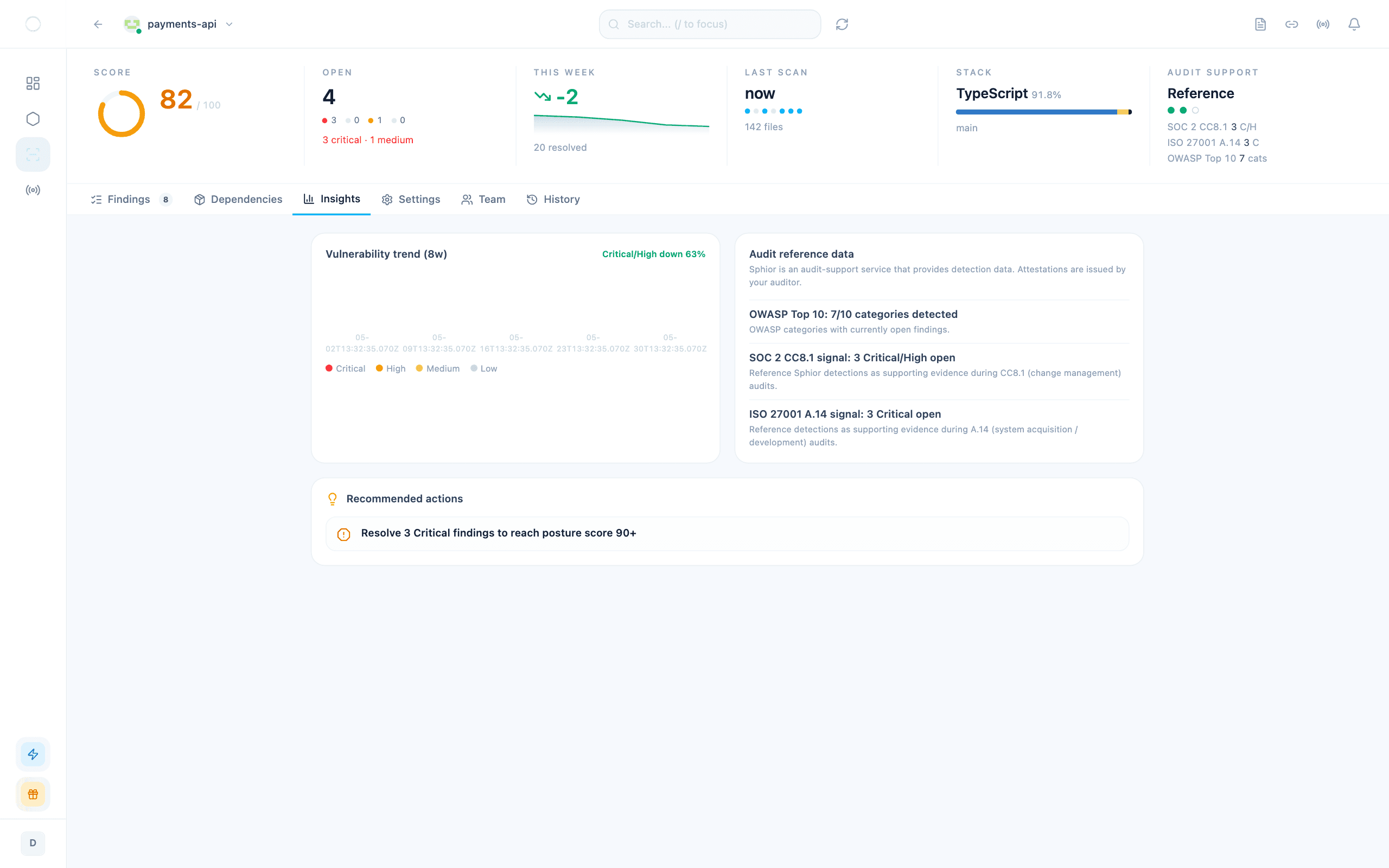Toggle Medium legend in vulnerability trend

[438, 368]
